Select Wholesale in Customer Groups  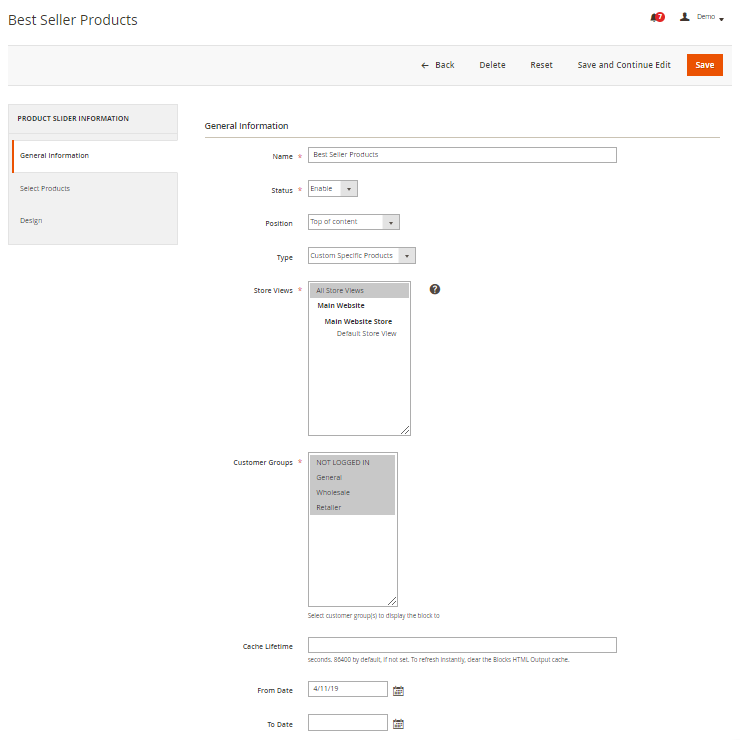333,492
